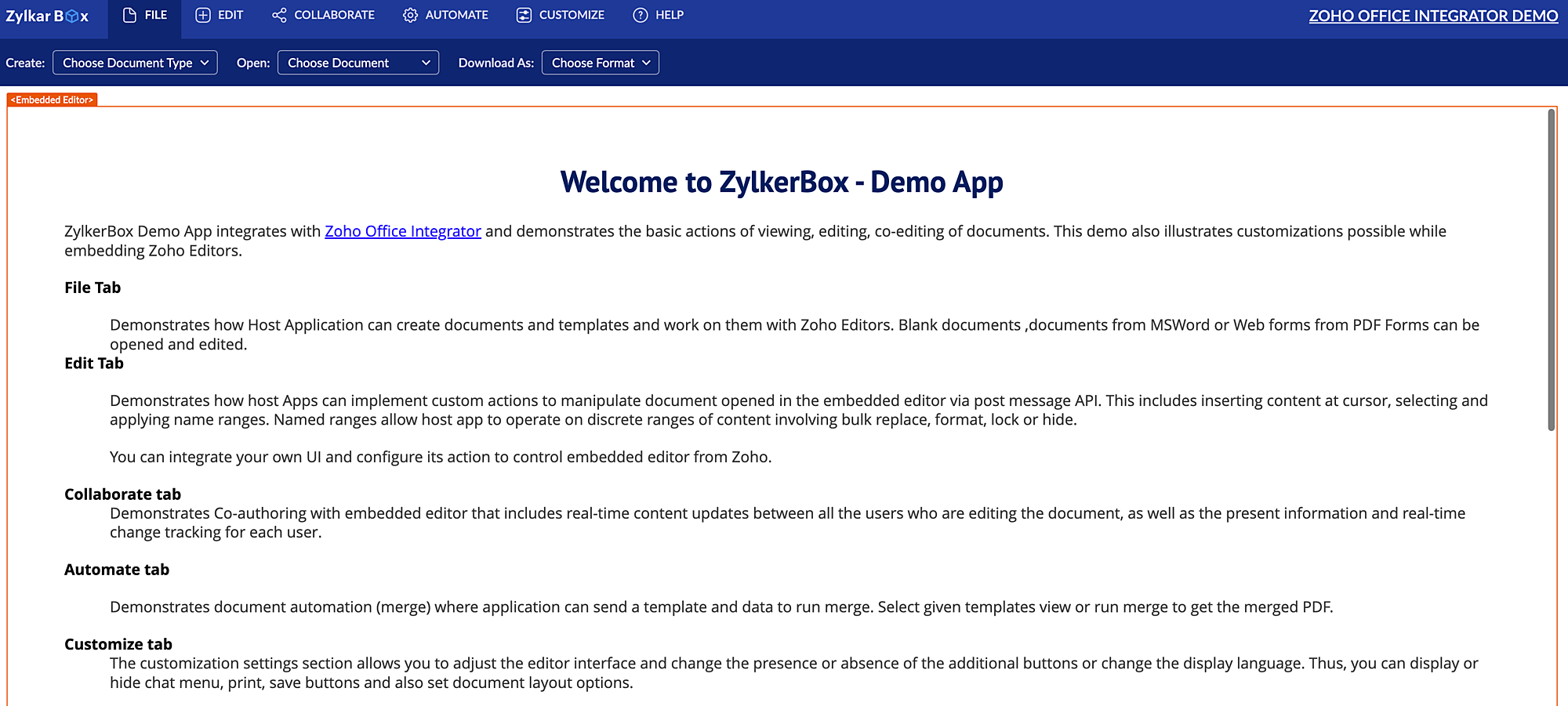Screen dimensions: 1568x706
Task: Click the document page icon beside FILE
Action: (x=130, y=15)
